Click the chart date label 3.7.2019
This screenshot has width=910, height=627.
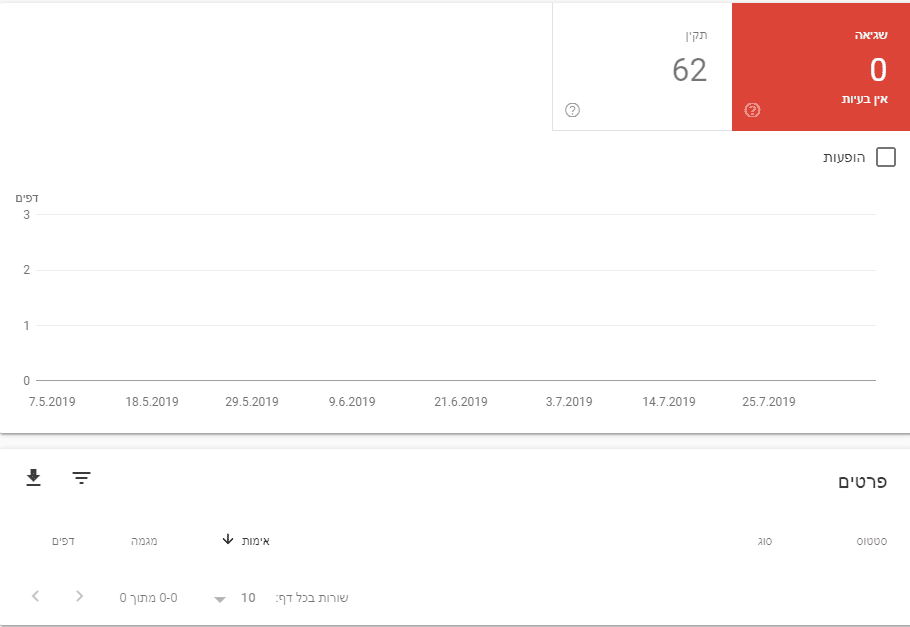click(569, 402)
